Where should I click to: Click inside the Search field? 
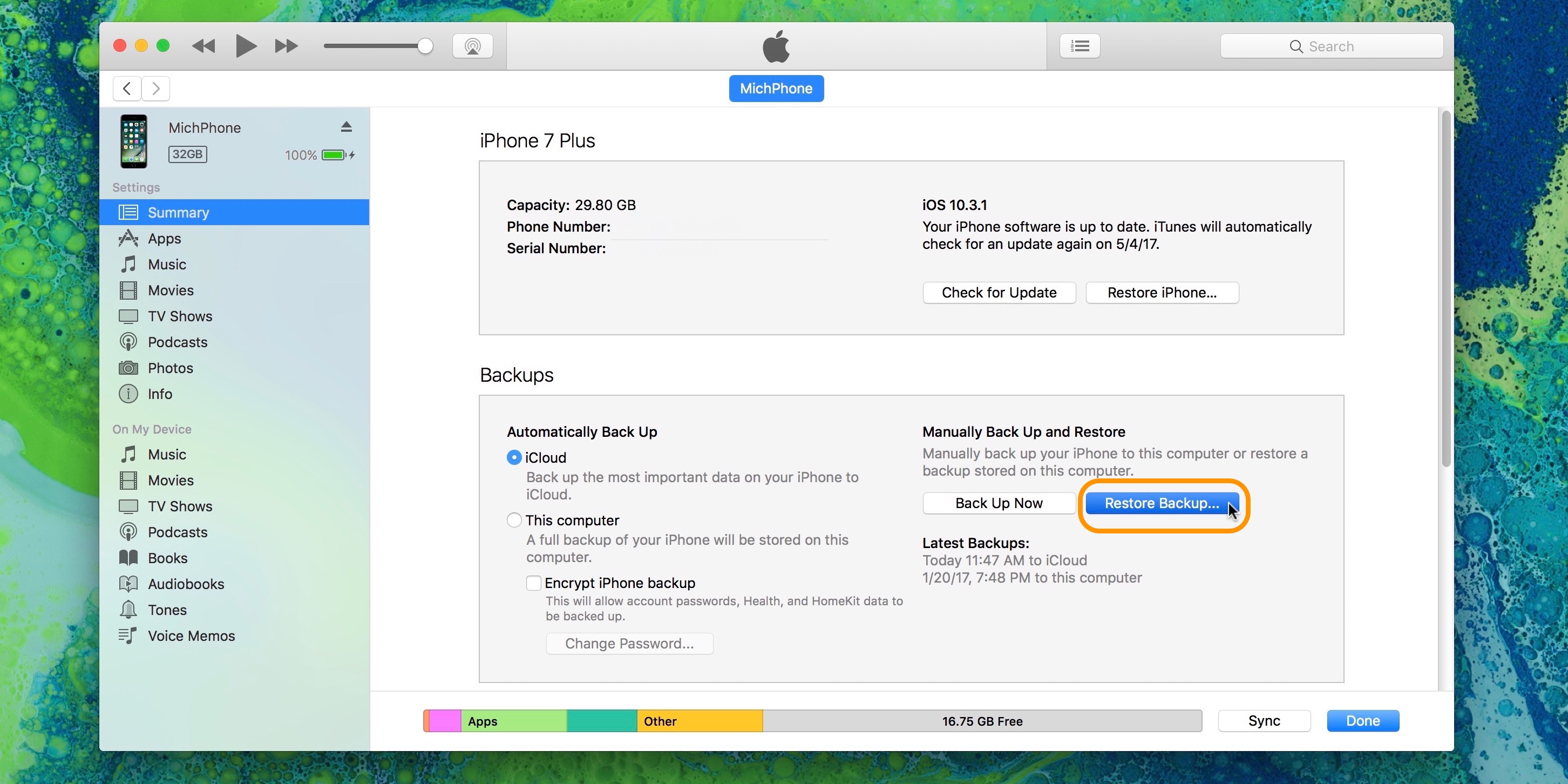(1332, 46)
